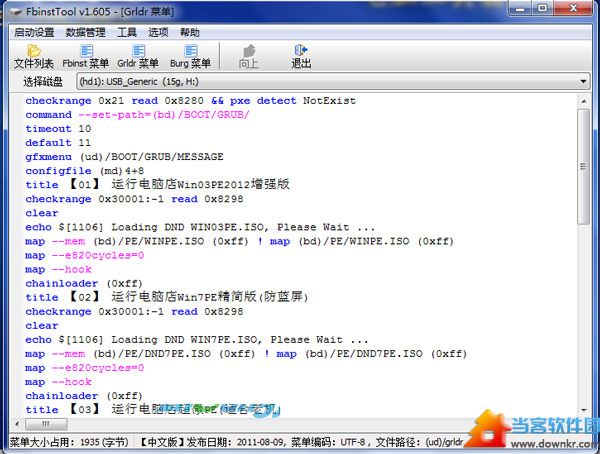The height and width of the screenshot is (454, 600).
Task: Click the dropdown arrow of the disk selector
Action: [583, 82]
